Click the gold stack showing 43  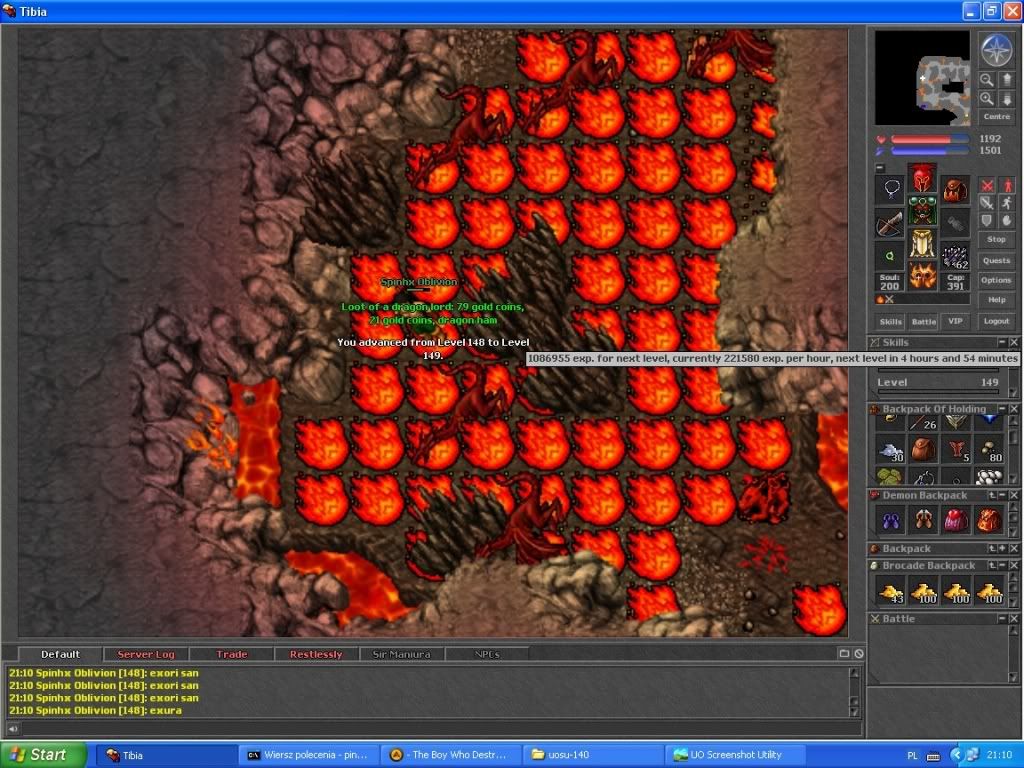pyautogui.click(x=891, y=590)
